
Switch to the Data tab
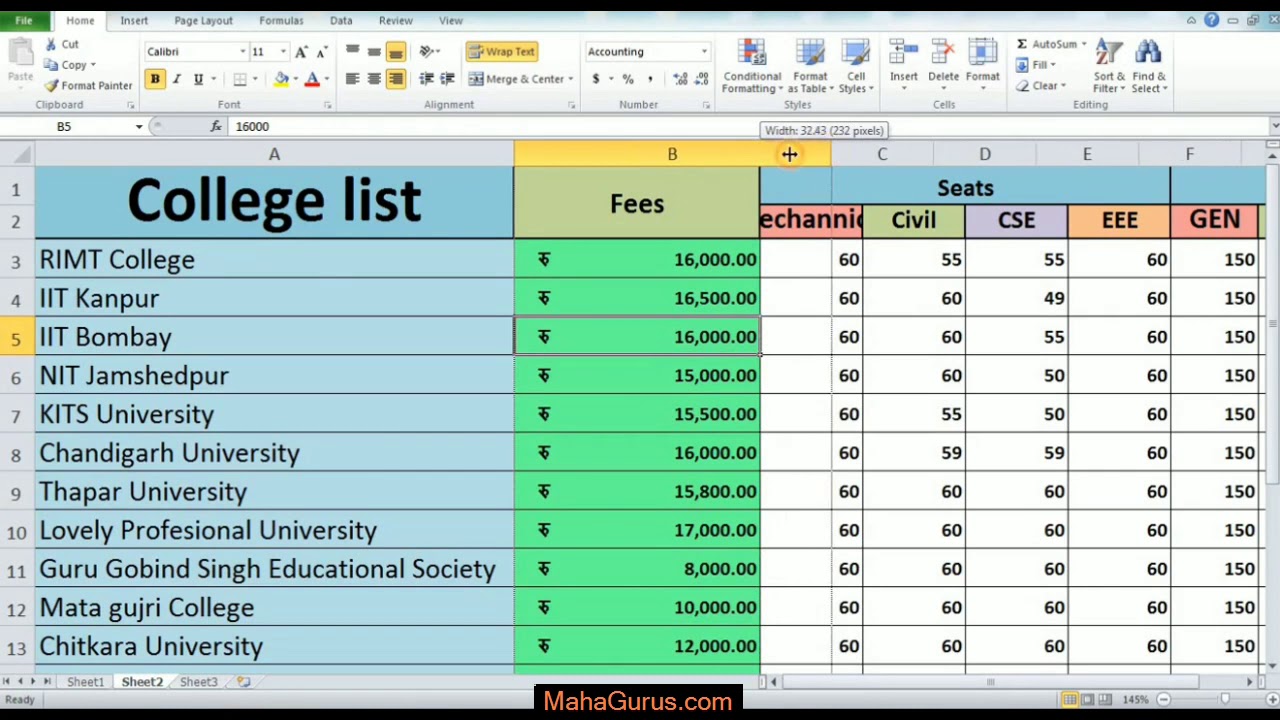[x=341, y=20]
